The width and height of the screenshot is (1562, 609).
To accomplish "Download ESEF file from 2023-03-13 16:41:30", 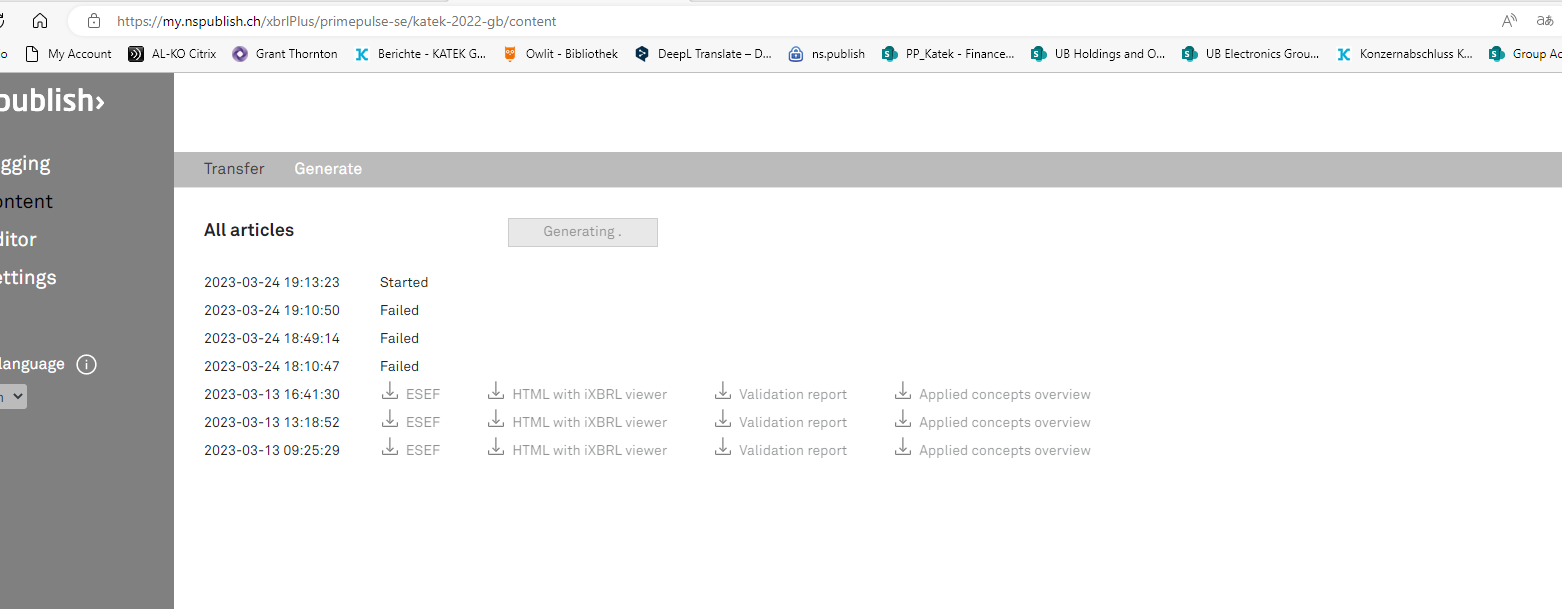I will [x=411, y=394].
